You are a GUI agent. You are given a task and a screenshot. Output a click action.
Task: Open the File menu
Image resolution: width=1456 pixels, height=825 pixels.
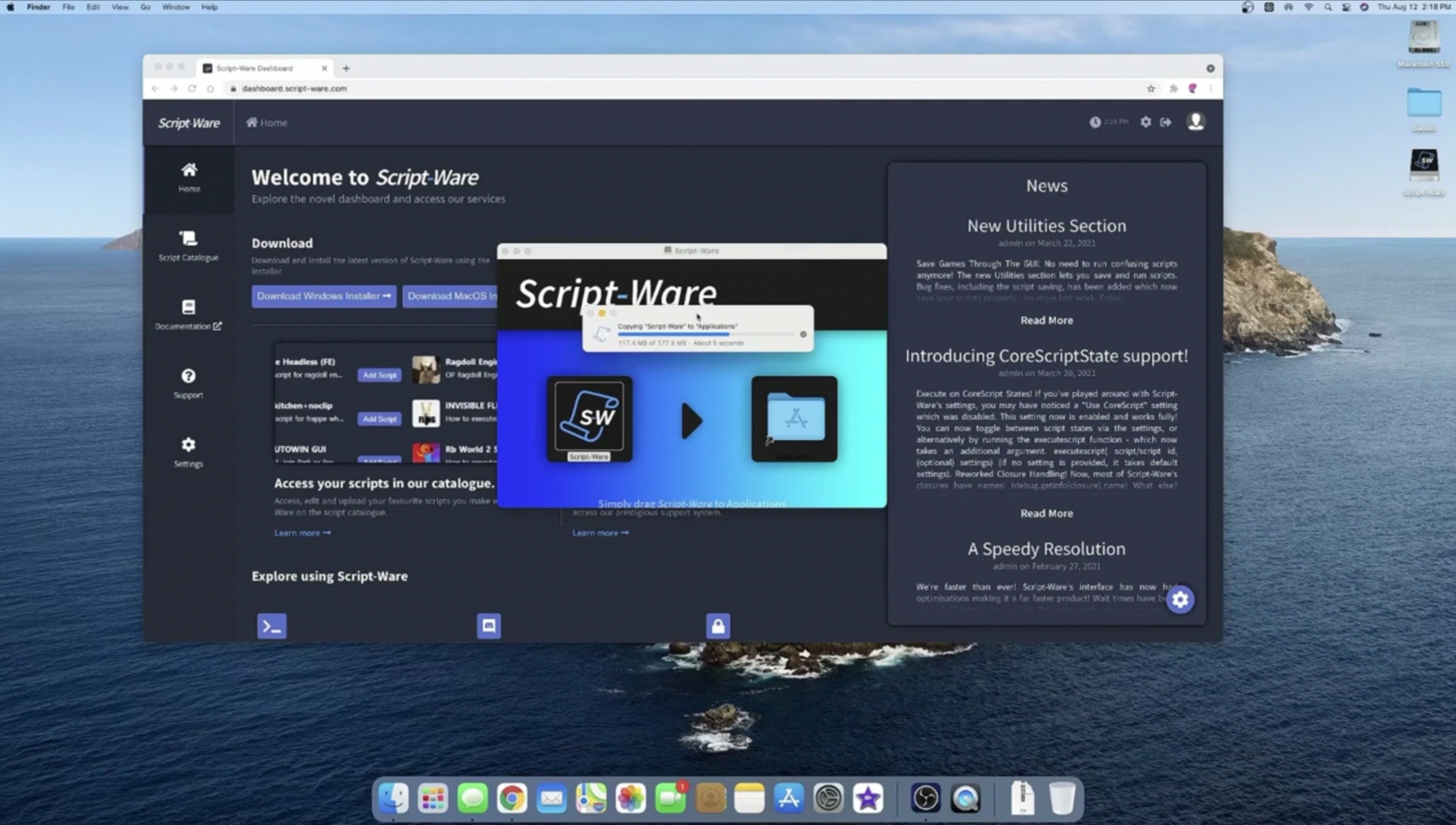pyautogui.click(x=69, y=7)
